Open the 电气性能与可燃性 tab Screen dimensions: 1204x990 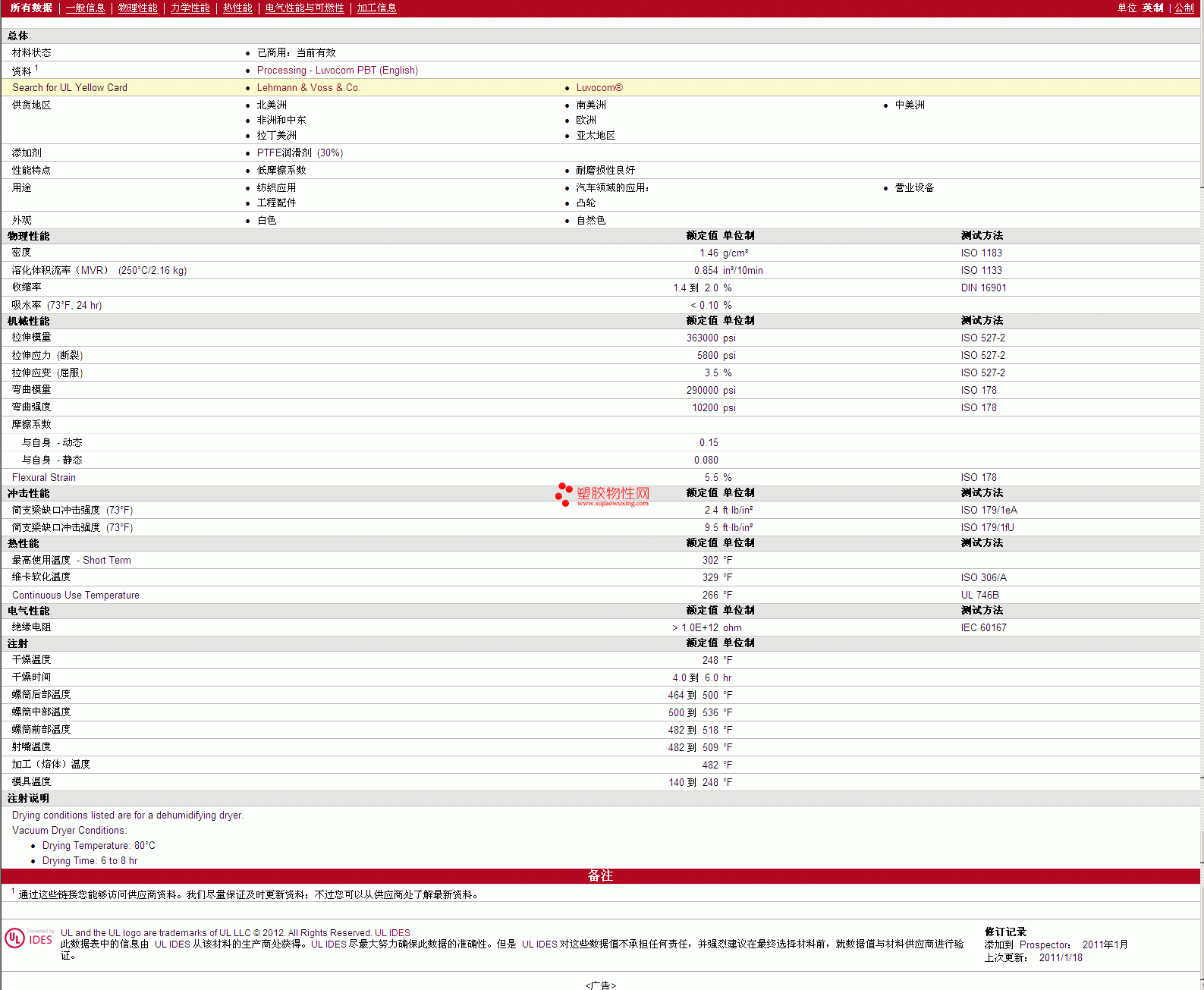304,8
